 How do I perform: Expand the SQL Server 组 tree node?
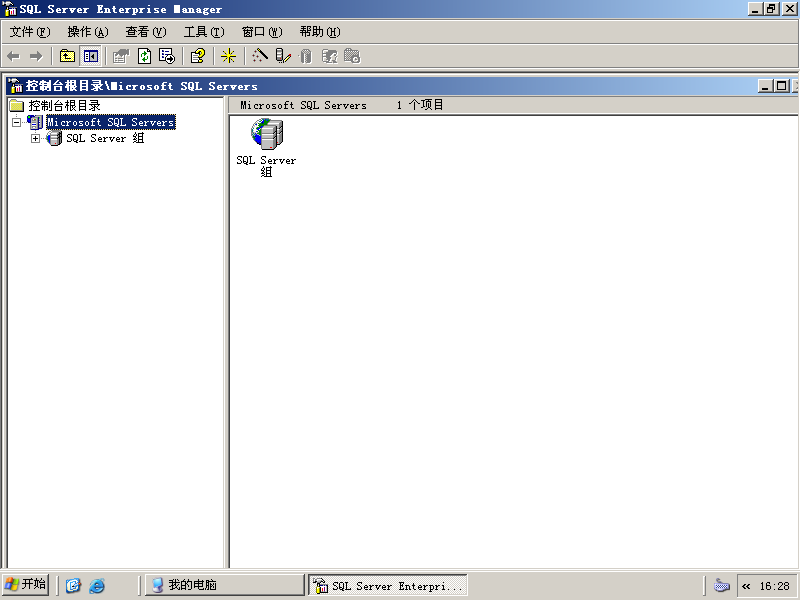point(35,138)
